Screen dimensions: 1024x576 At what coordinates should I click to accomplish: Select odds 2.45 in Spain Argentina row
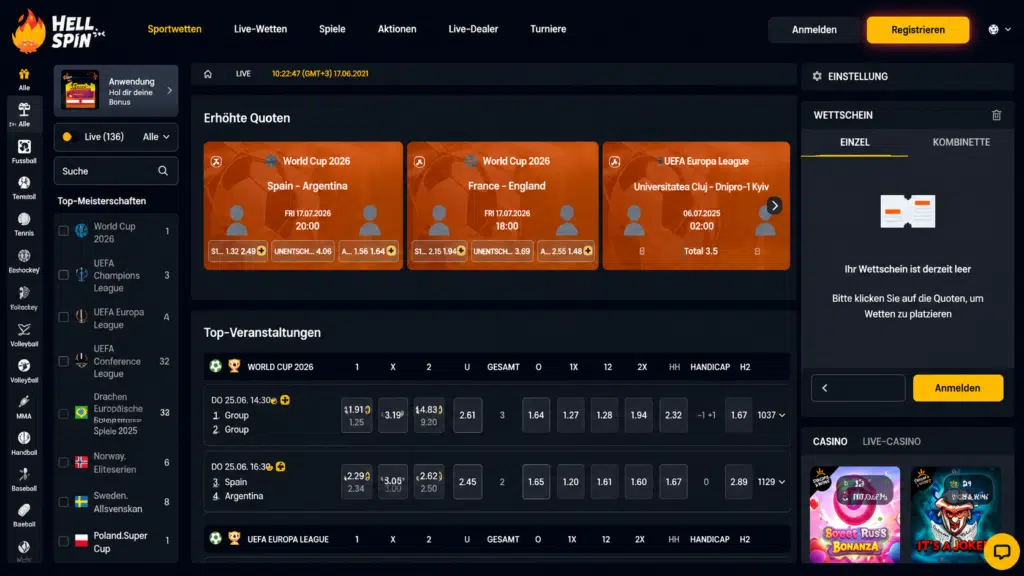pos(468,481)
